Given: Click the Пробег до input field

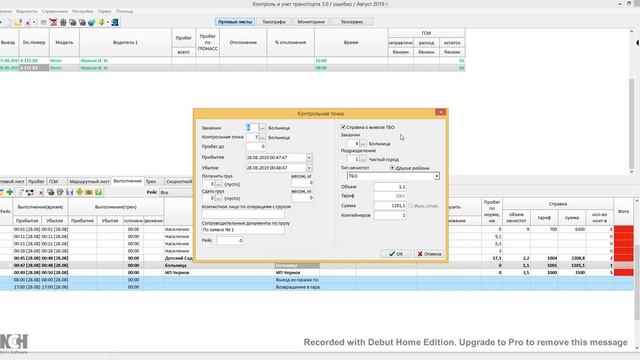Looking at the screenshot, I should pos(256,146).
